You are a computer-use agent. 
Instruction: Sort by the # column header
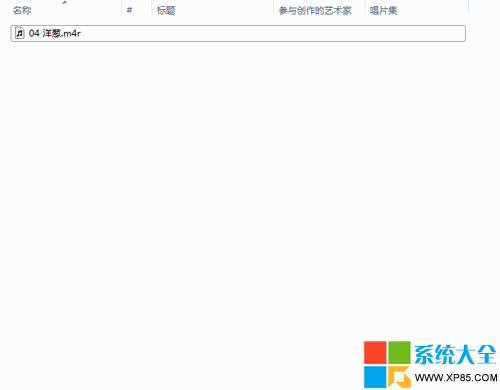(129, 10)
